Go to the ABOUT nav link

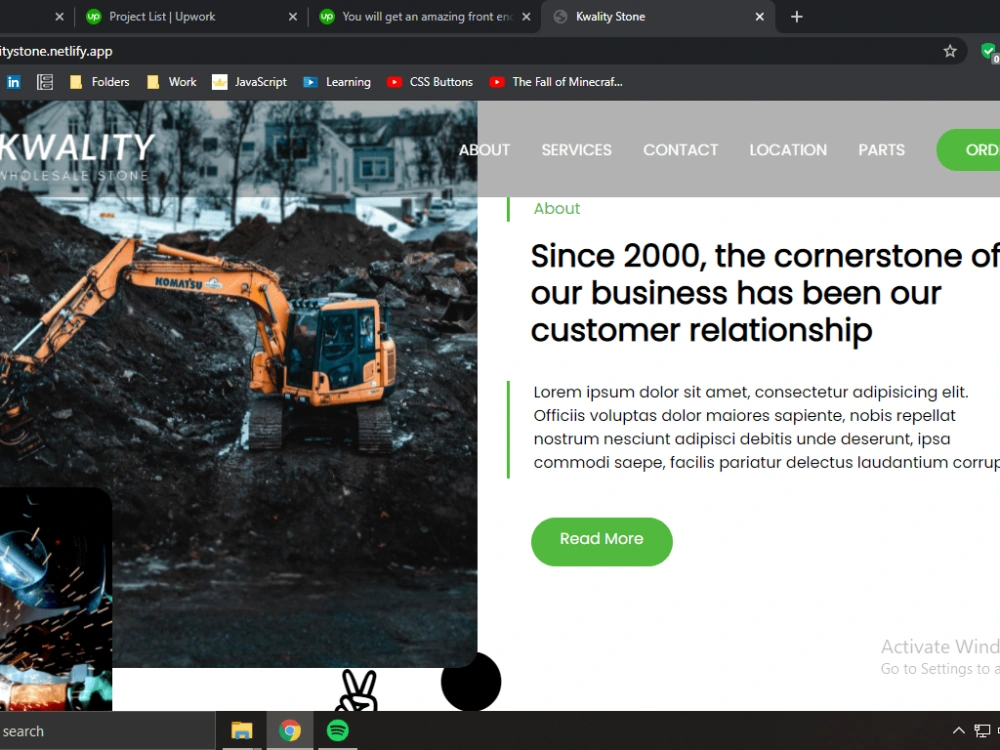pos(484,150)
